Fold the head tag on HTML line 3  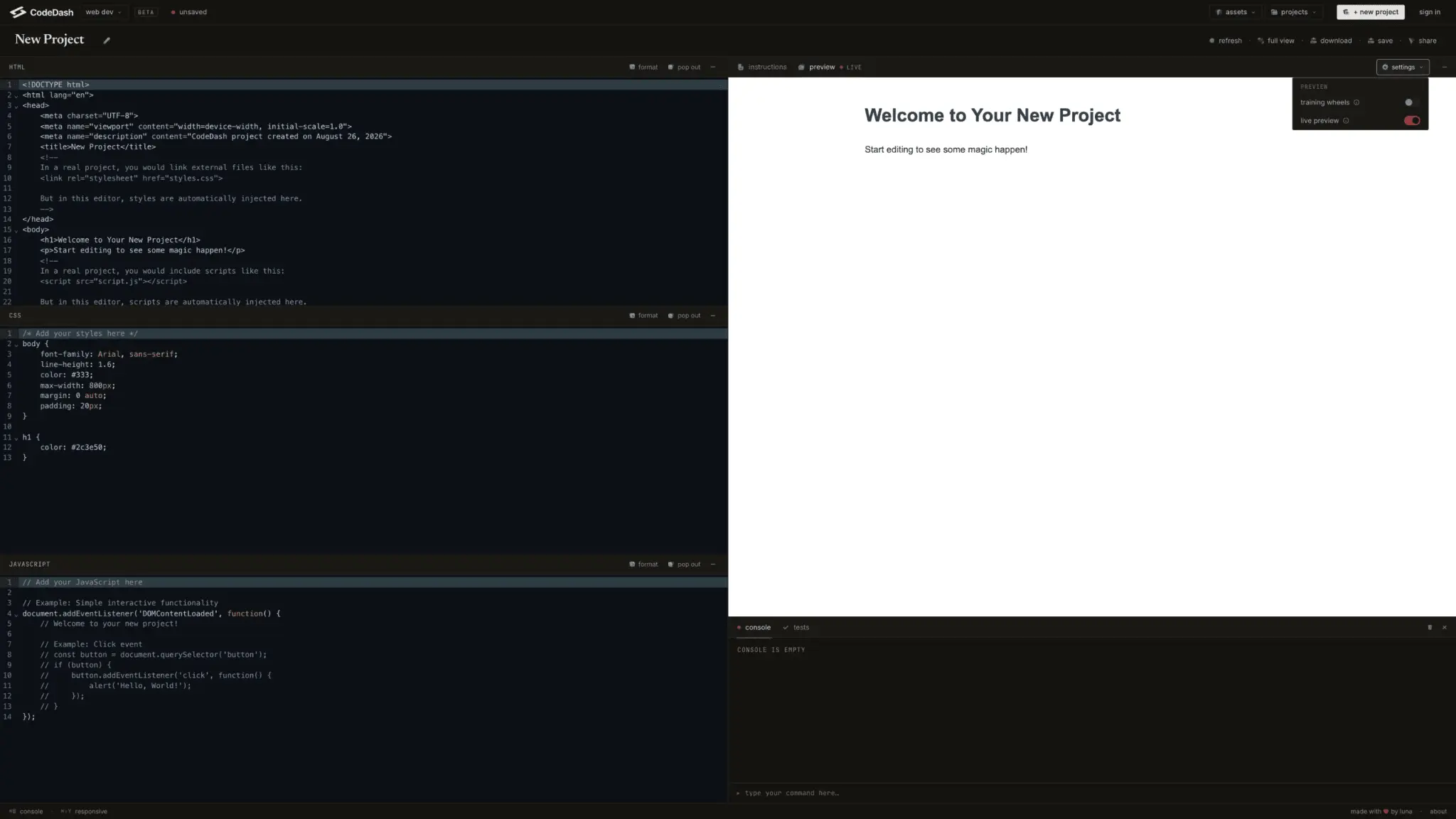pyautogui.click(x=16, y=106)
